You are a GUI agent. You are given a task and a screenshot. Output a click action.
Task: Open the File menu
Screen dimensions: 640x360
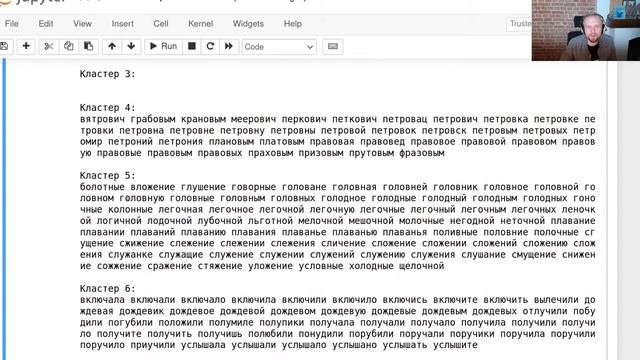[12, 24]
